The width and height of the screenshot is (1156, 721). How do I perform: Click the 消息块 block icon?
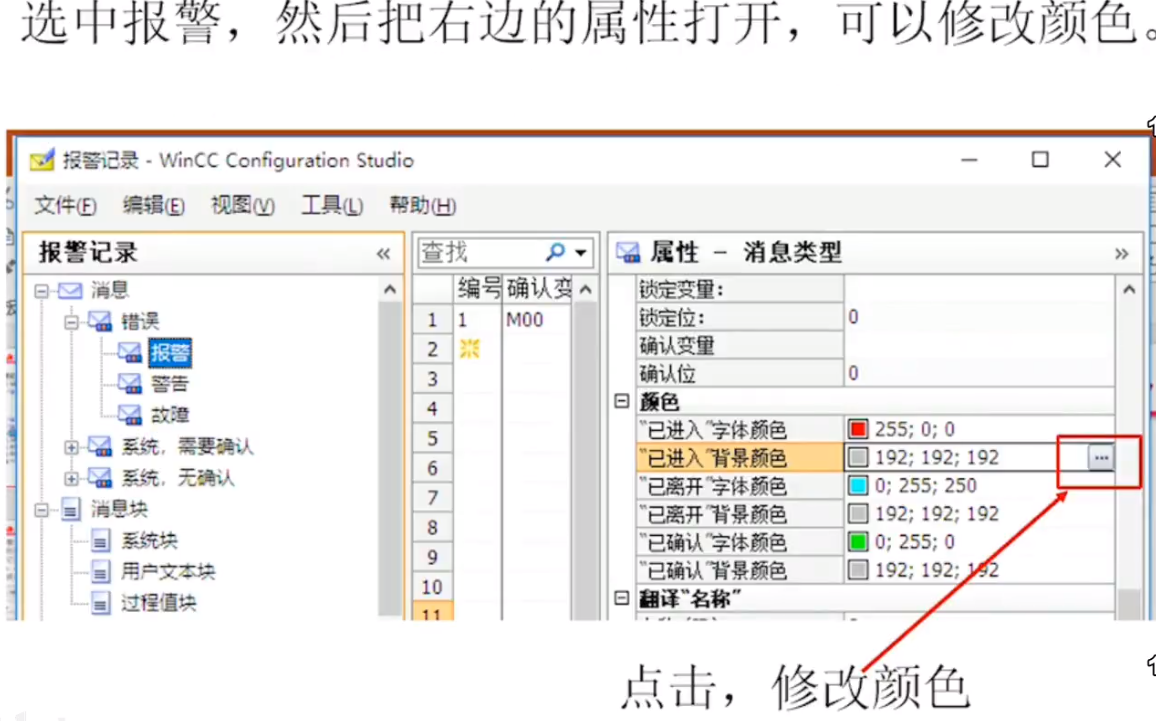pyautogui.click(x=71, y=509)
